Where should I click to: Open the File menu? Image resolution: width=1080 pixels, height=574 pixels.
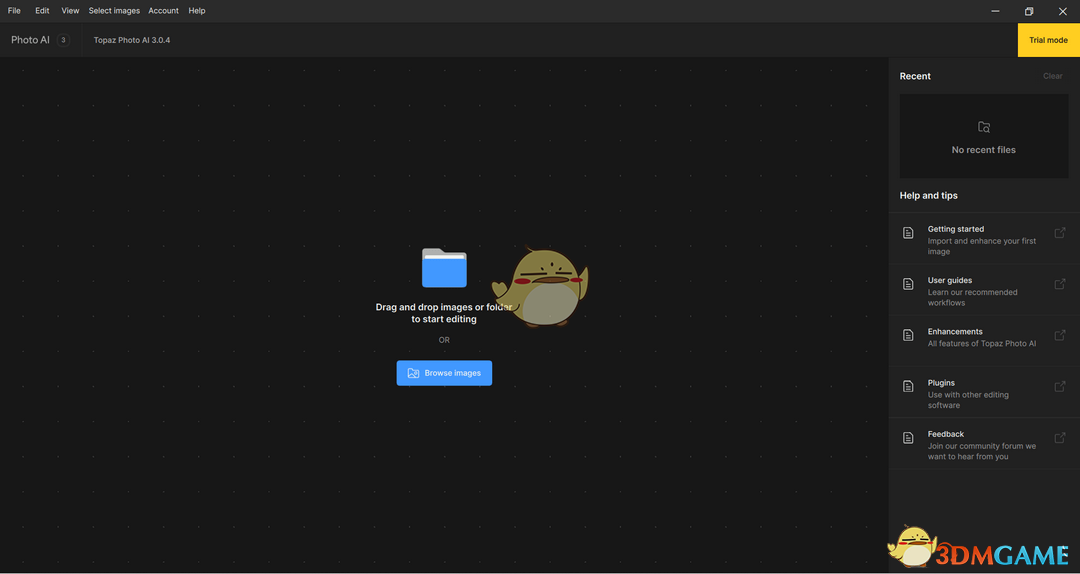coord(14,11)
